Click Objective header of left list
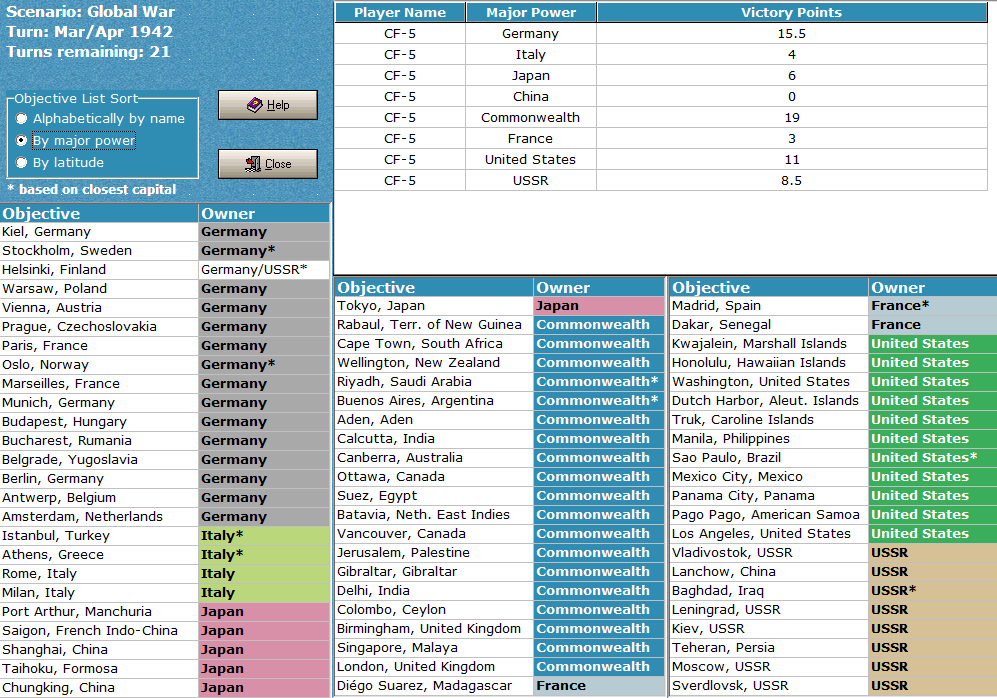The height and width of the screenshot is (698, 997). point(99,214)
